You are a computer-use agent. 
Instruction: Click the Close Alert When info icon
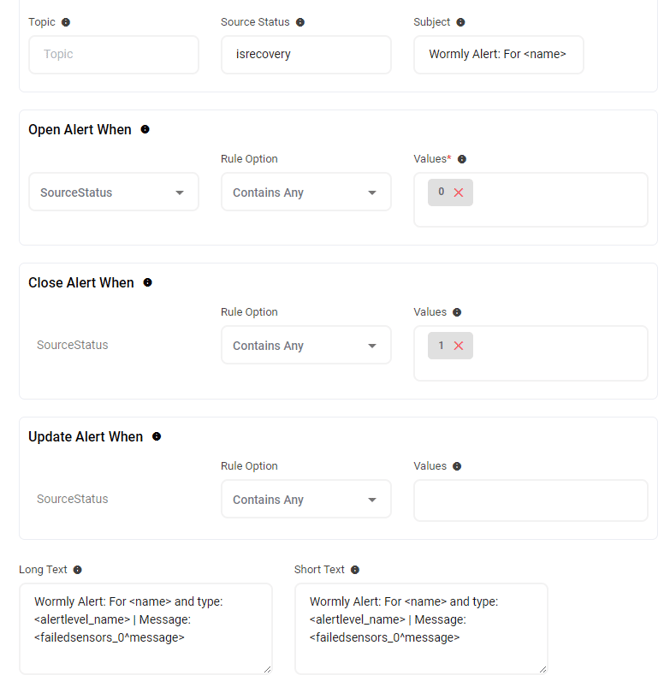tap(148, 283)
